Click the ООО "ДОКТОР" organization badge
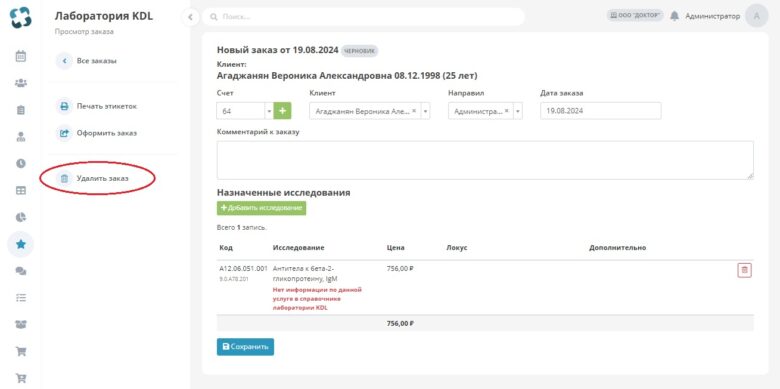Image resolution: width=780 pixels, height=389 pixels. pyautogui.click(x=635, y=15)
